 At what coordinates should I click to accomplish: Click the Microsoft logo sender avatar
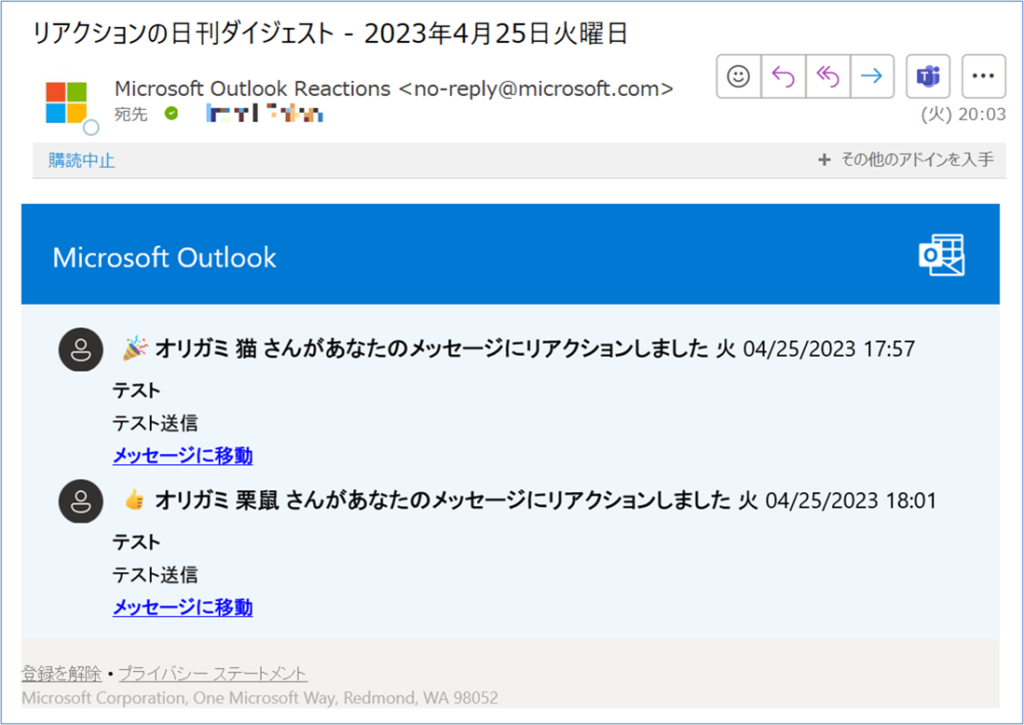[66, 102]
